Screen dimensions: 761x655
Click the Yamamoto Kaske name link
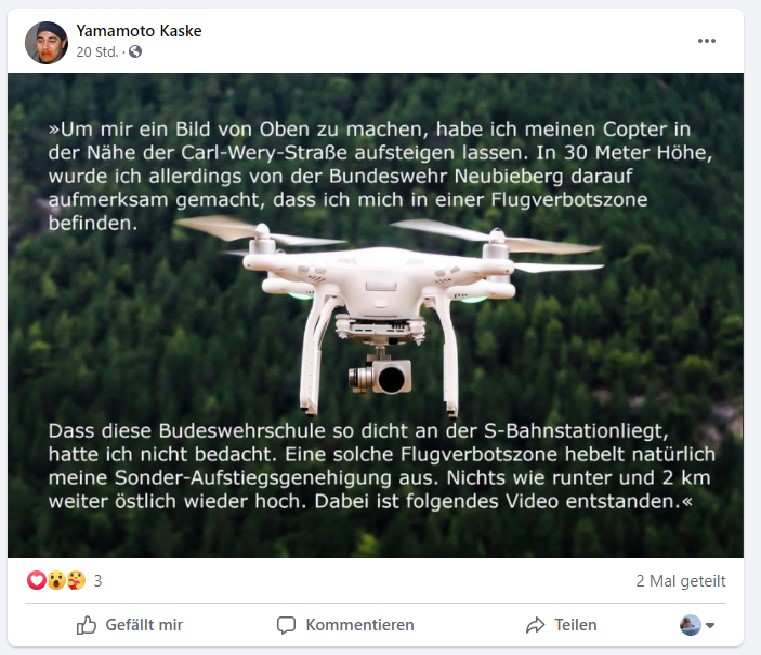click(138, 31)
